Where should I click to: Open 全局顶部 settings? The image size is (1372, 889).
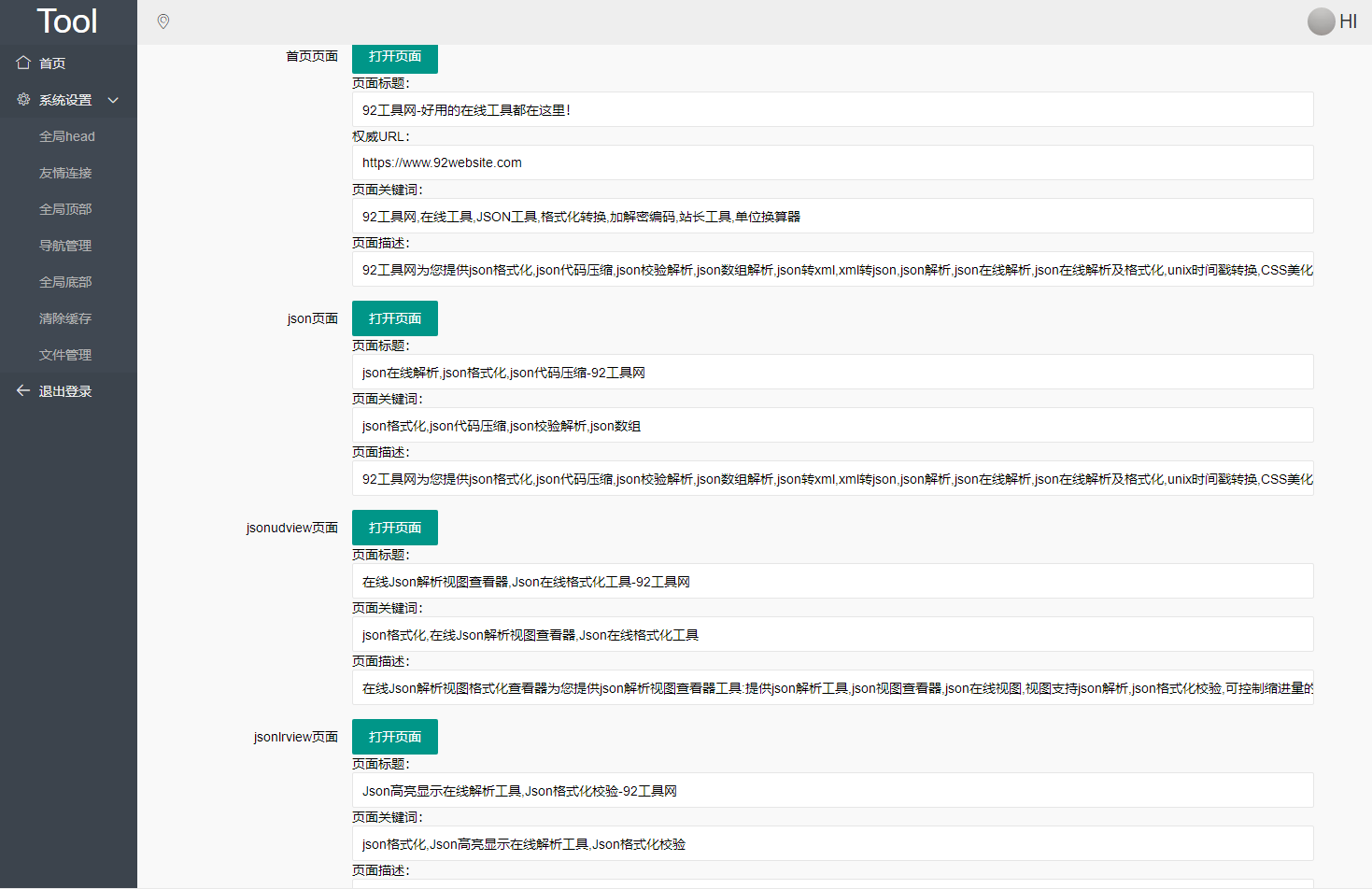65,209
